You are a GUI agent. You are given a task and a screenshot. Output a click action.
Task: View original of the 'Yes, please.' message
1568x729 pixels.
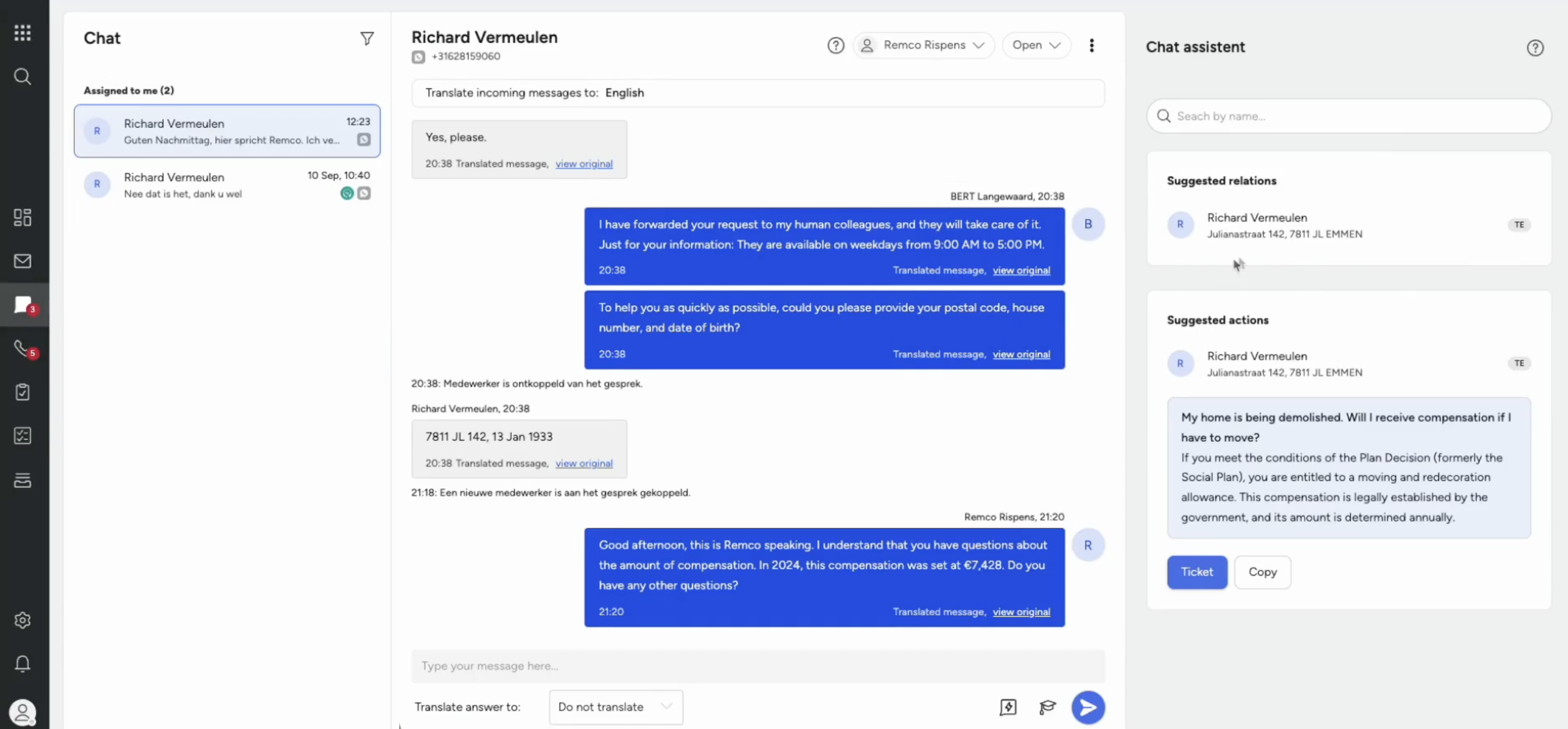(584, 164)
